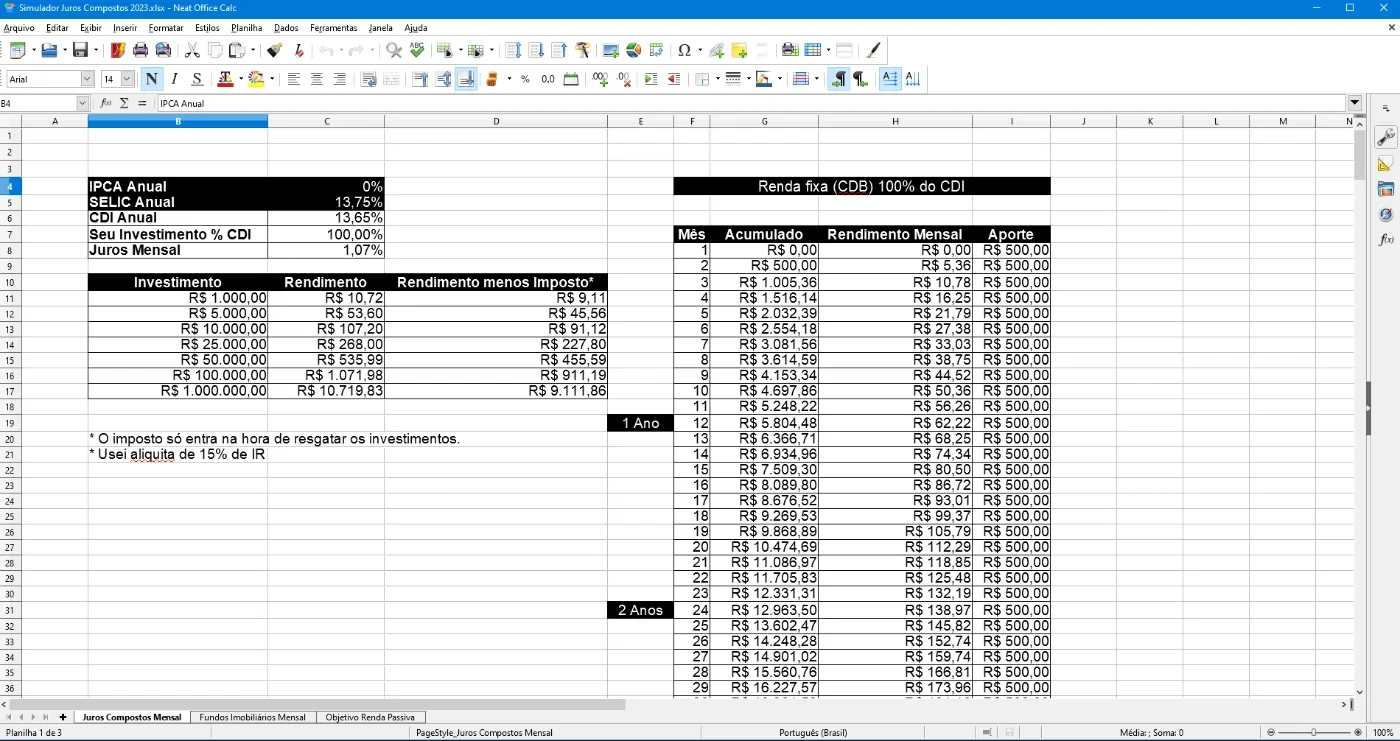Expand the New document dropdown arrow
Image resolution: width=1400 pixels, height=741 pixels.
tap(33, 50)
